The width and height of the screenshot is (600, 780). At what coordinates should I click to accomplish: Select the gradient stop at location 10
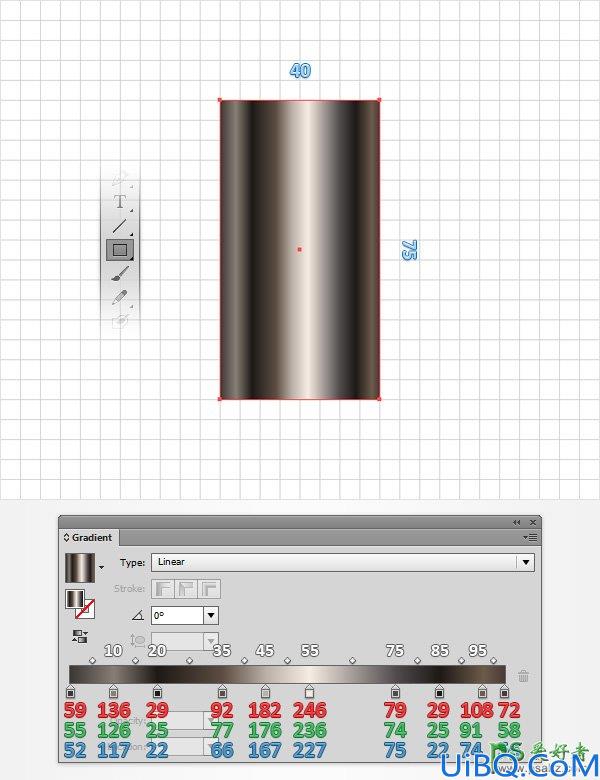(x=113, y=692)
